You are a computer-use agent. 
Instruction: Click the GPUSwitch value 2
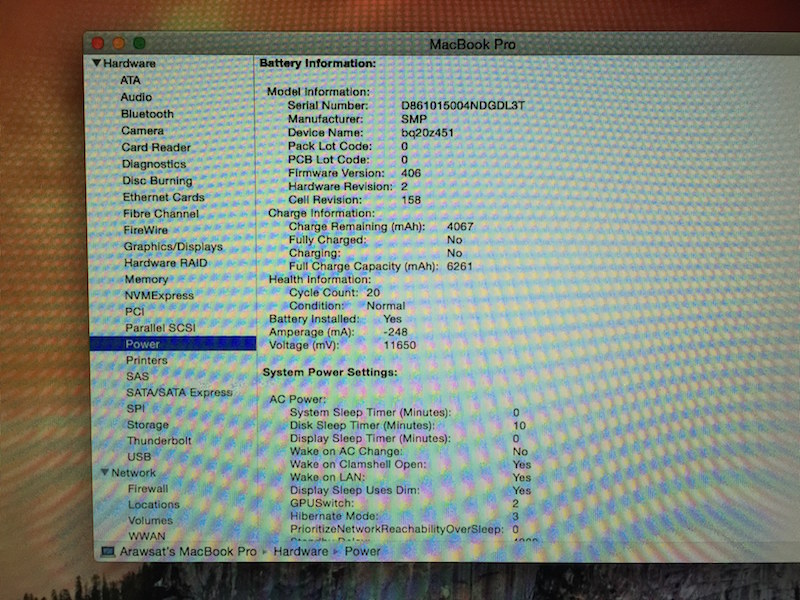tap(516, 504)
